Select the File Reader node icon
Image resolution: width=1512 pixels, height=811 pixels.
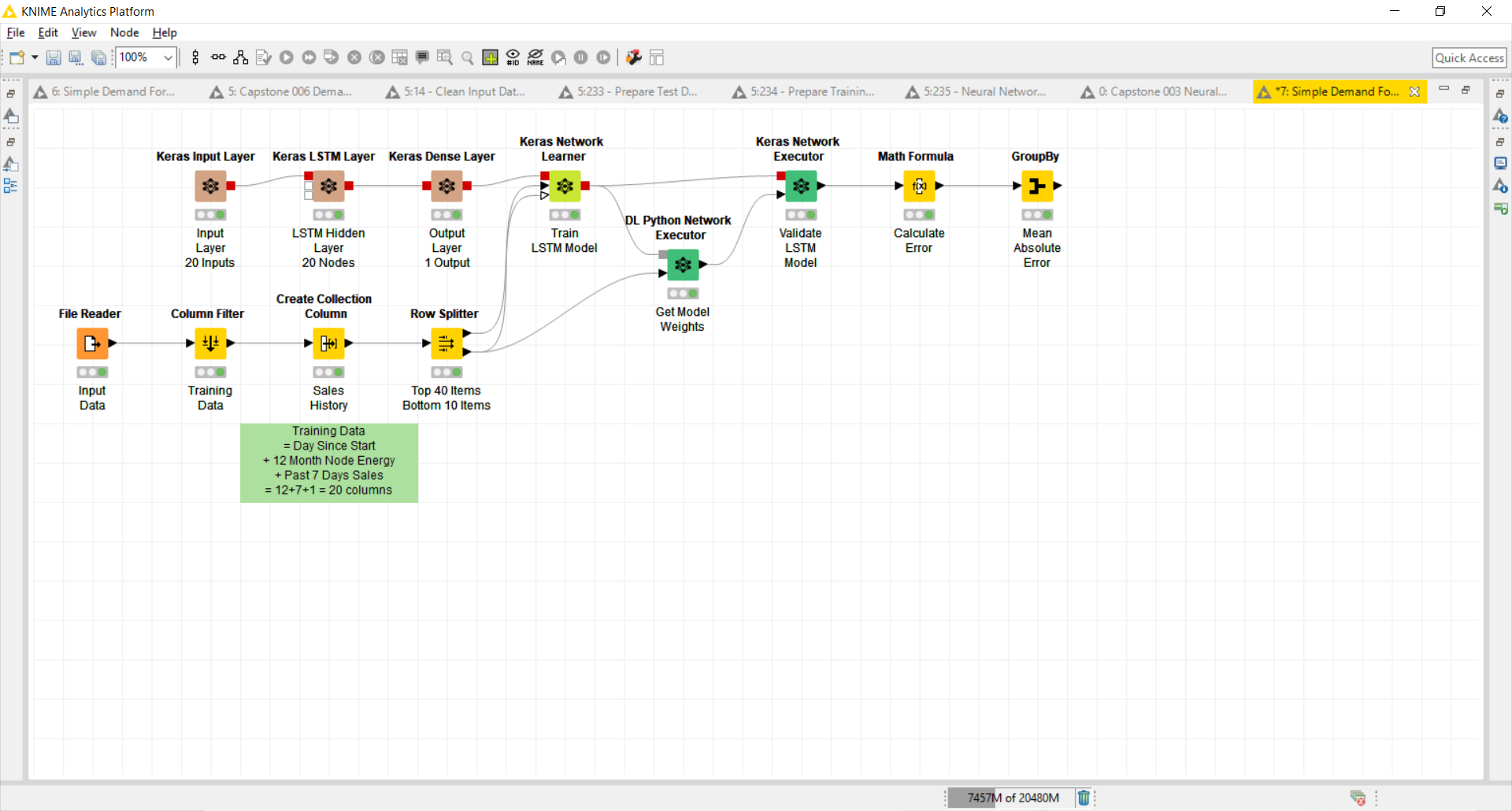[92, 343]
